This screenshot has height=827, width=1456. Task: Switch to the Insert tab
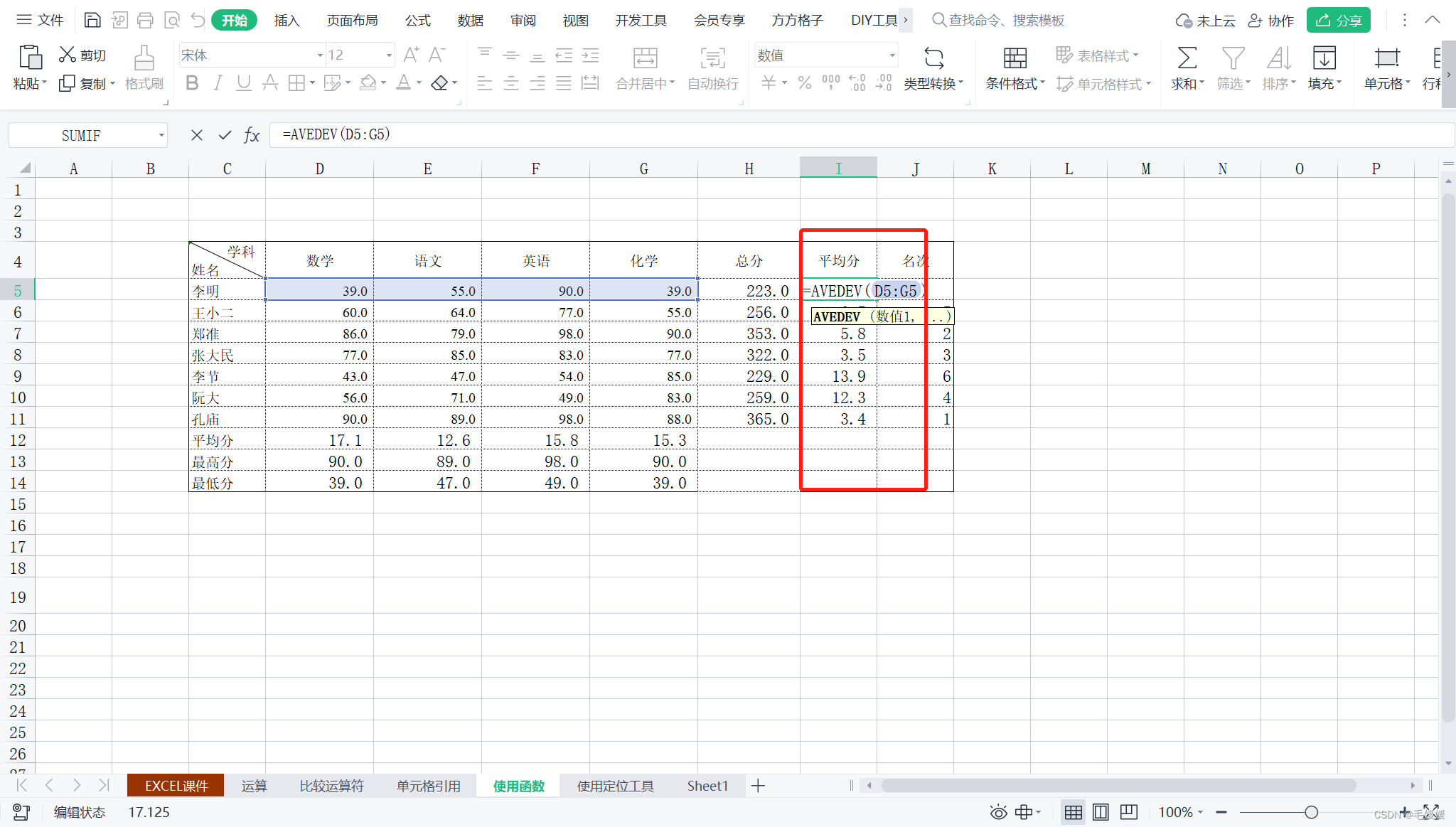pyautogui.click(x=287, y=21)
